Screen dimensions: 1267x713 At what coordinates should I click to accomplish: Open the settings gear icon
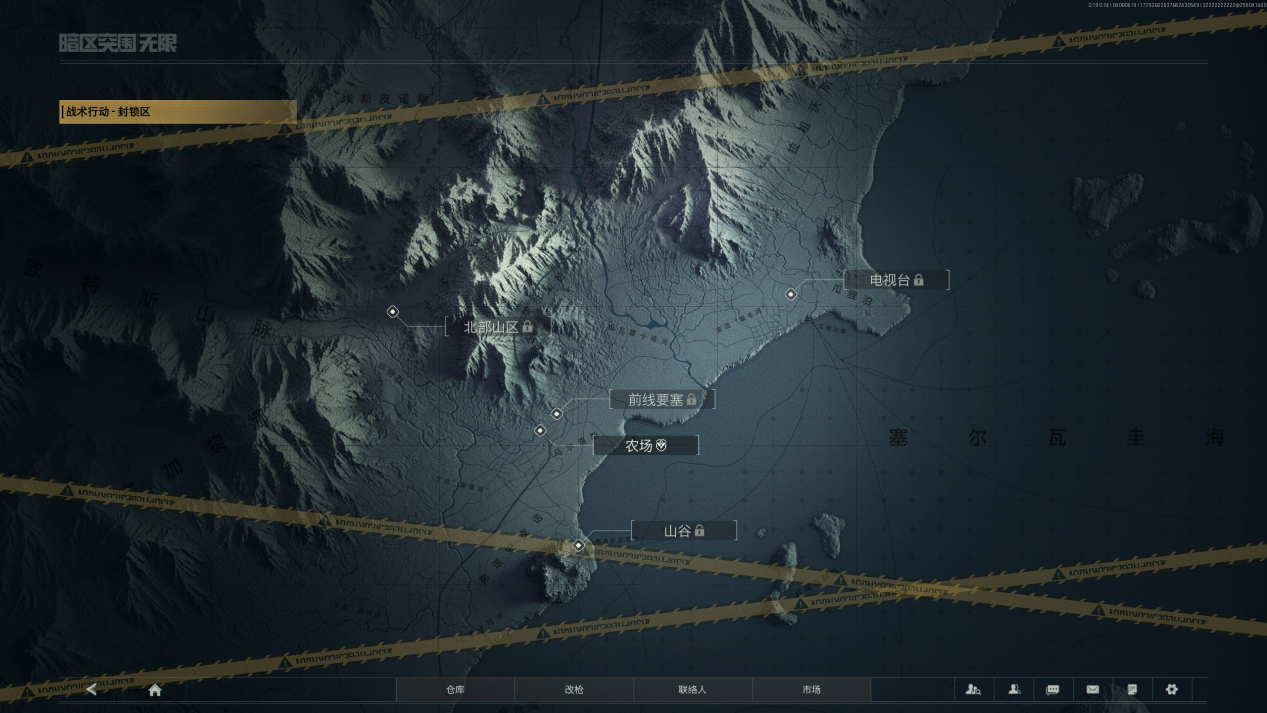point(1172,689)
